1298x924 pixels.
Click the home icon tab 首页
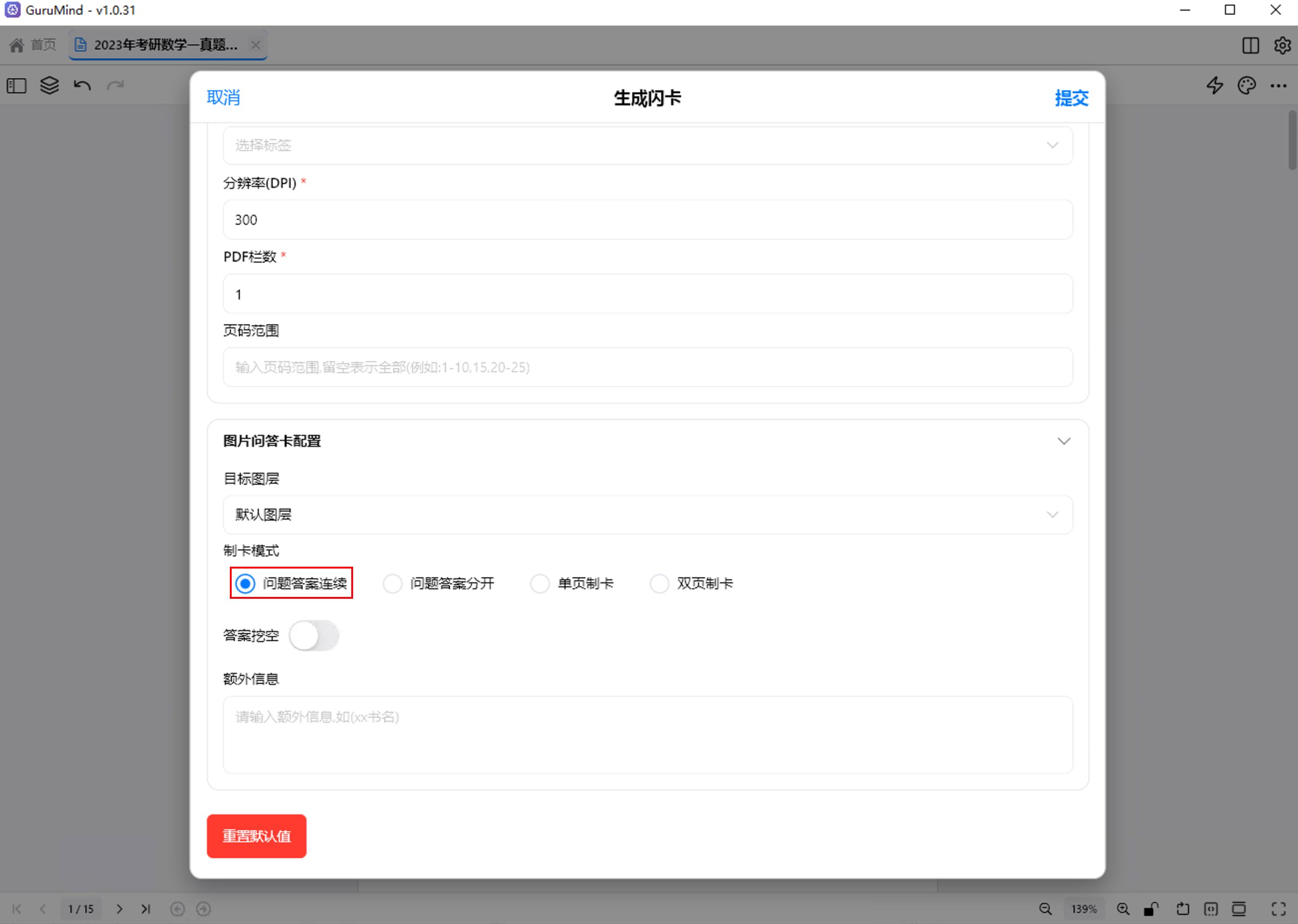click(33, 45)
